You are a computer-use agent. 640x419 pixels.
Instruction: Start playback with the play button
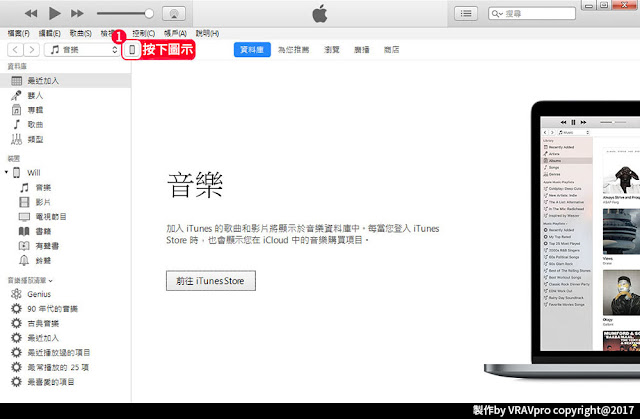[54, 13]
